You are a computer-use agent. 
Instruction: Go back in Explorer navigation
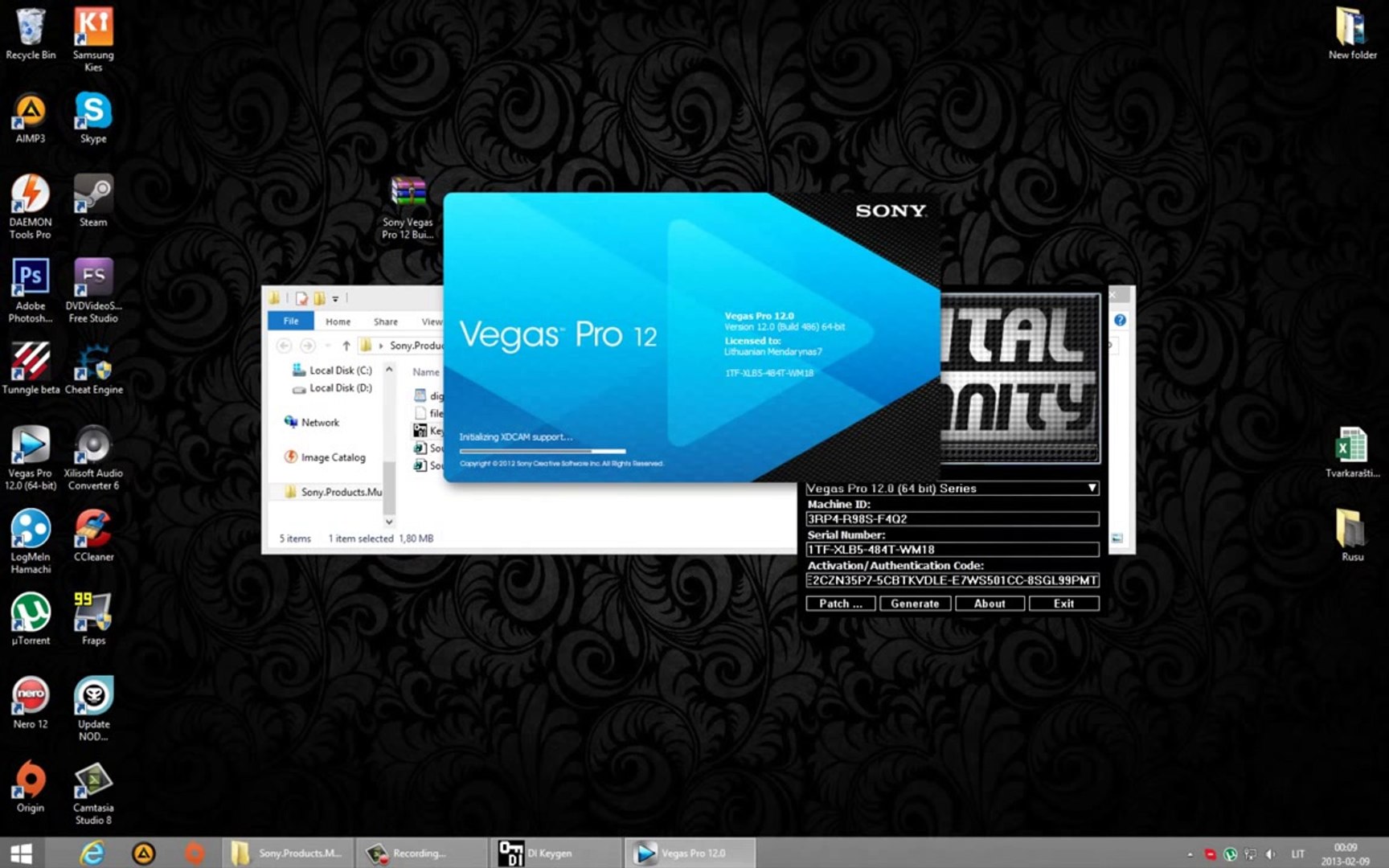[x=284, y=346]
